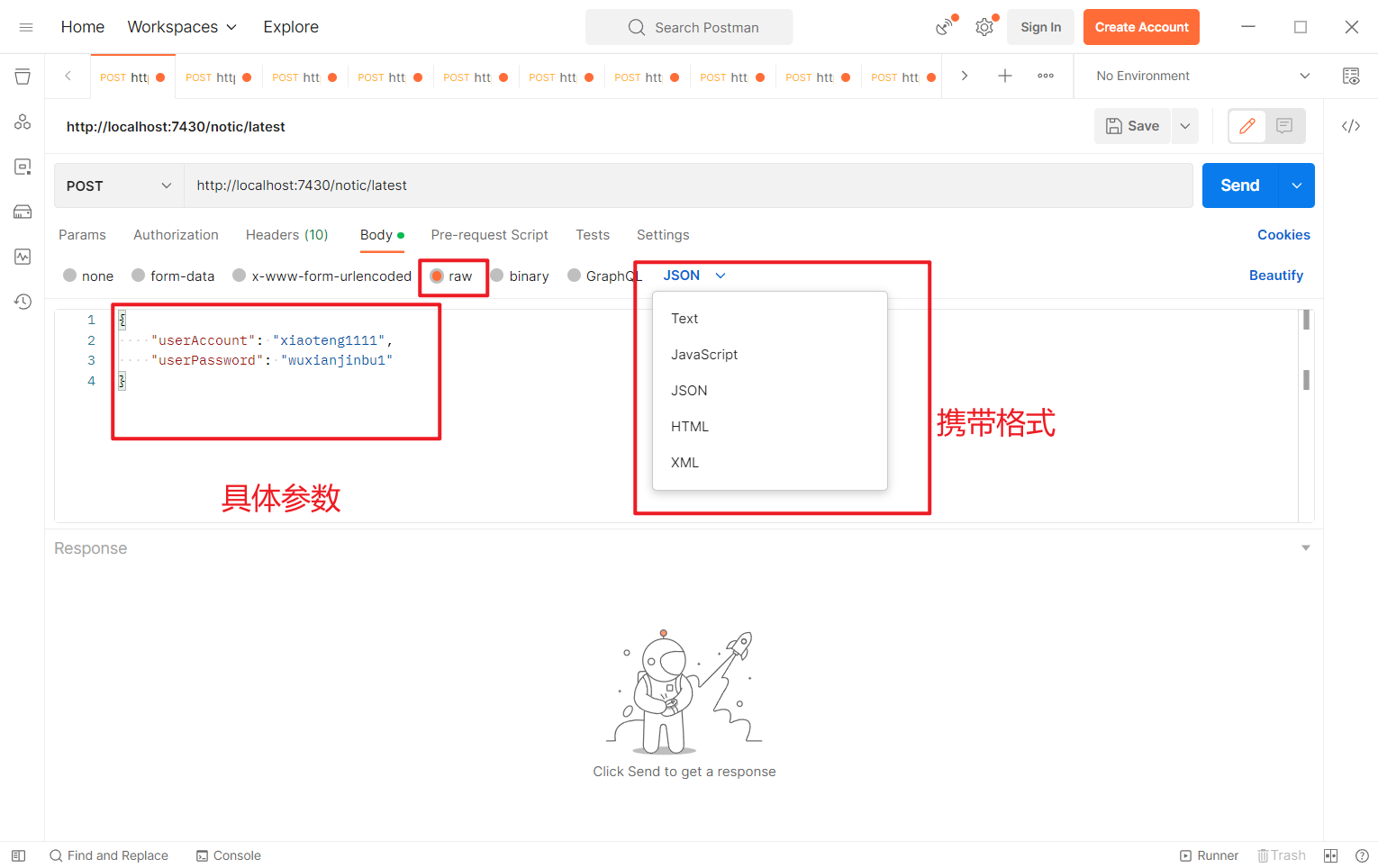Open the Environments sidebar panel
This screenshot has width=1378, height=868.
click(23, 167)
